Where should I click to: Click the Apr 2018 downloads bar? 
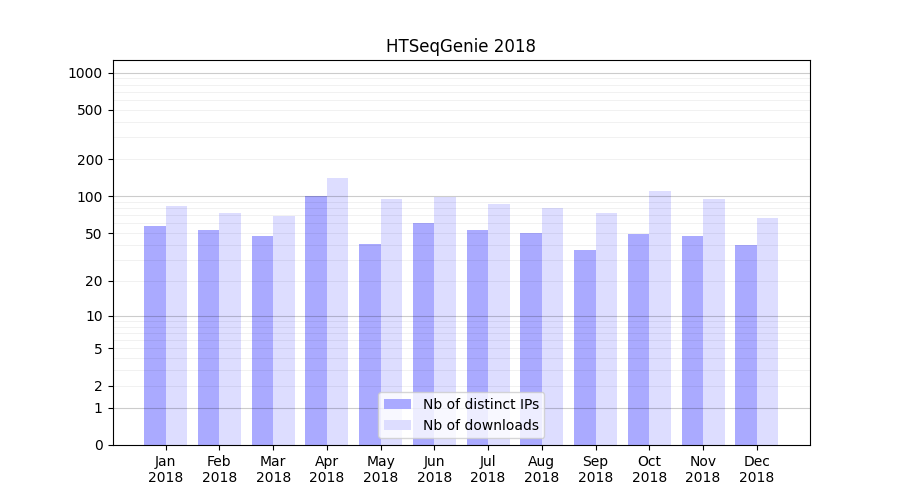point(338,311)
